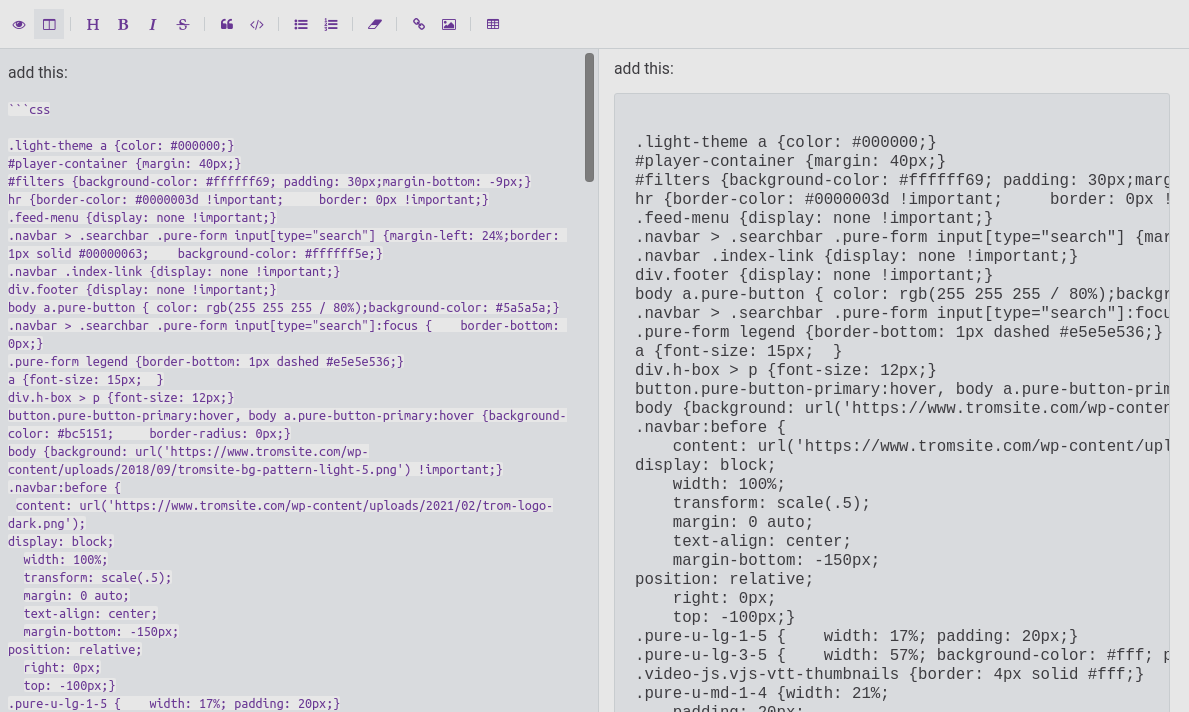This screenshot has height=712, width=1189.
Task: Apply strikethrough formatting
Action: [x=182, y=24]
